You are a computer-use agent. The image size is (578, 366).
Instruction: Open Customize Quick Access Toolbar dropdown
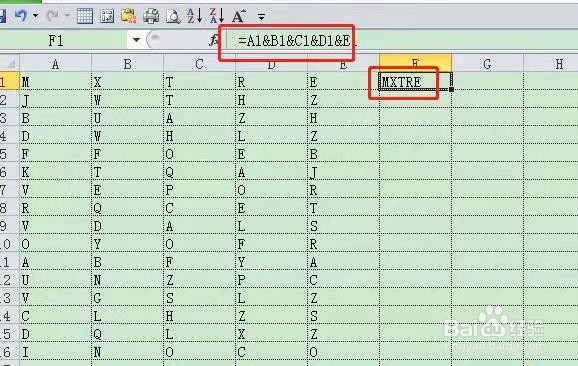click(x=261, y=17)
